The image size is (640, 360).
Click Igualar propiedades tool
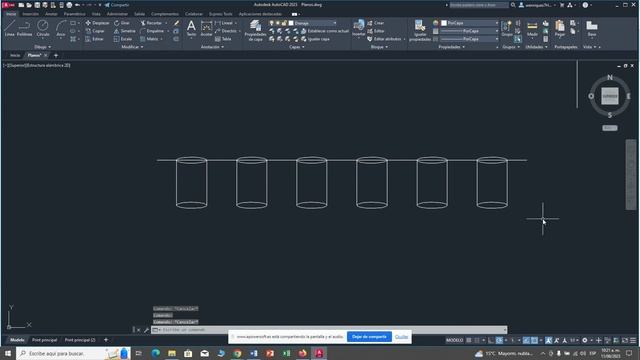pos(420,30)
